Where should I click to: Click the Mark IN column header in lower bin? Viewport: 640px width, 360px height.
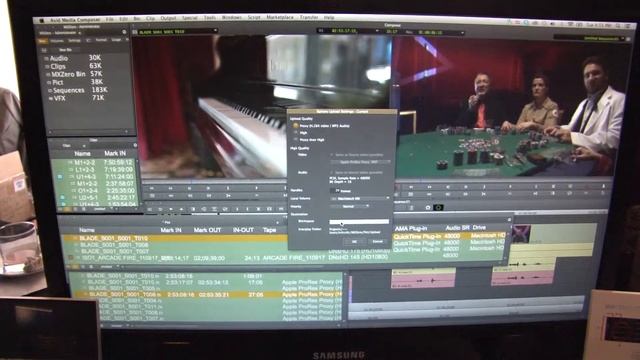click(x=171, y=230)
